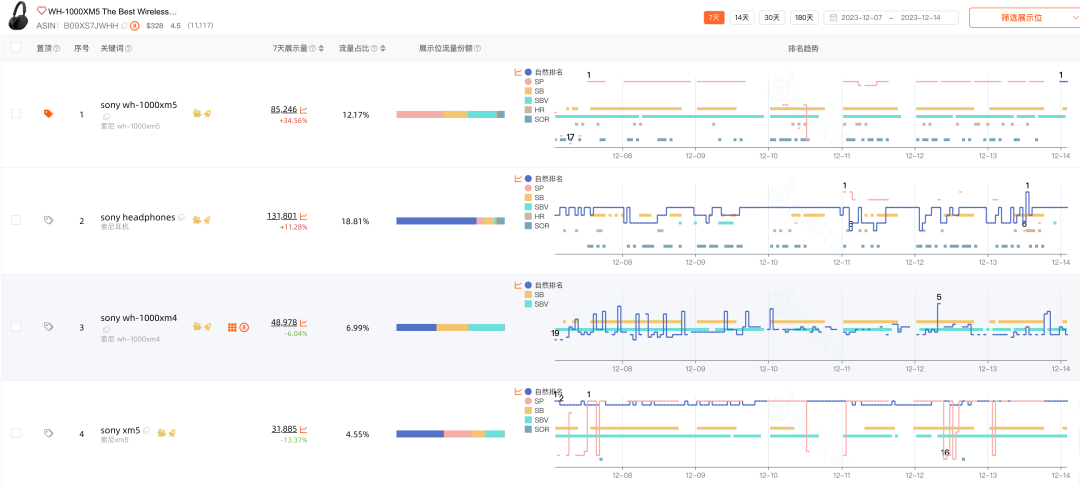Viewport: 1080px width, 486px height.
Task: Click the 18.81% traffic share value
Action: 355,222
